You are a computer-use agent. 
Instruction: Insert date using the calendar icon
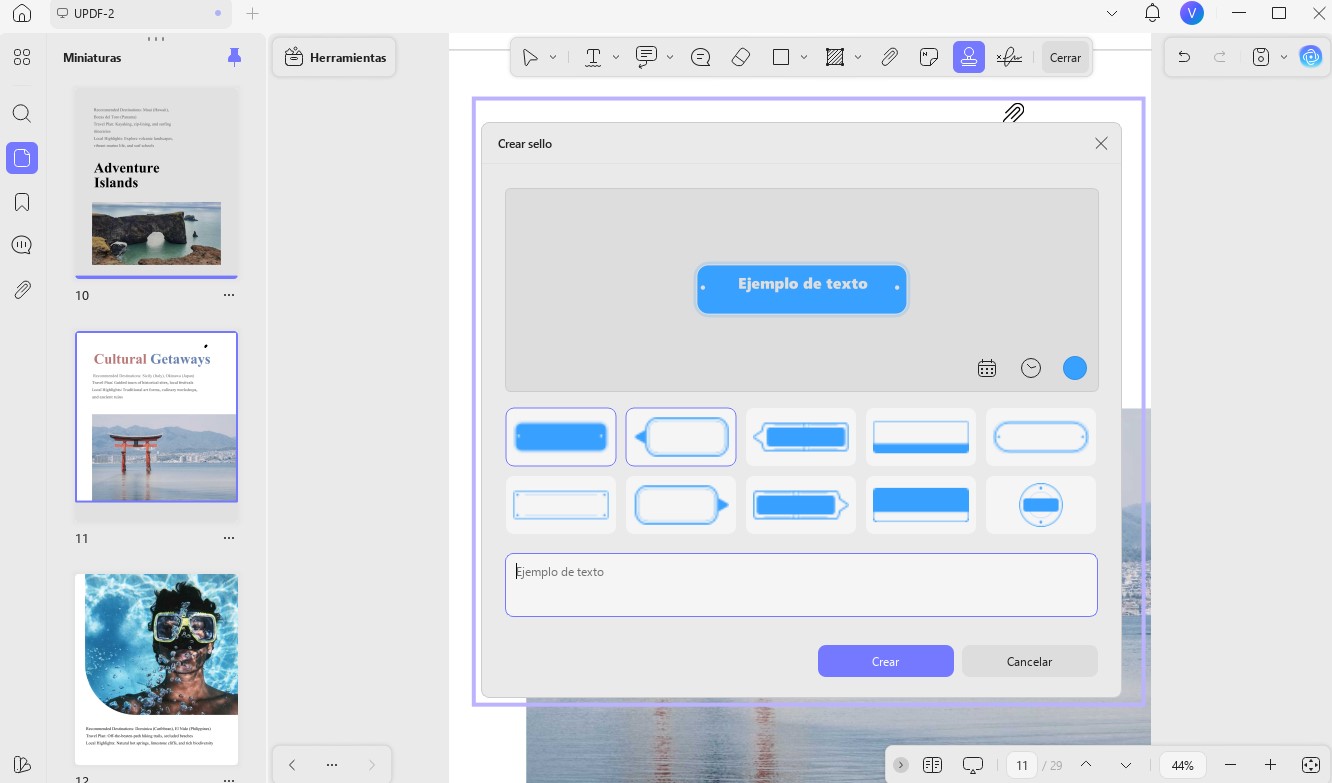point(987,368)
